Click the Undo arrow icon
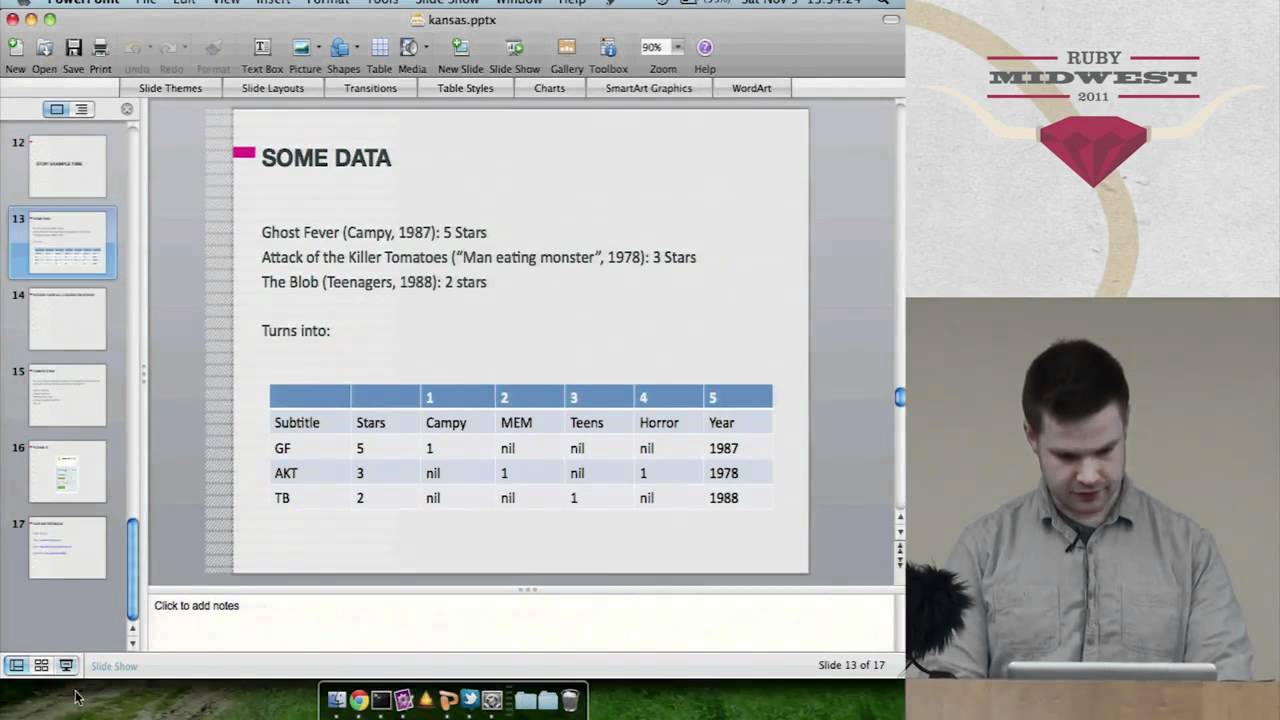 pyautogui.click(x=133, y=47)
